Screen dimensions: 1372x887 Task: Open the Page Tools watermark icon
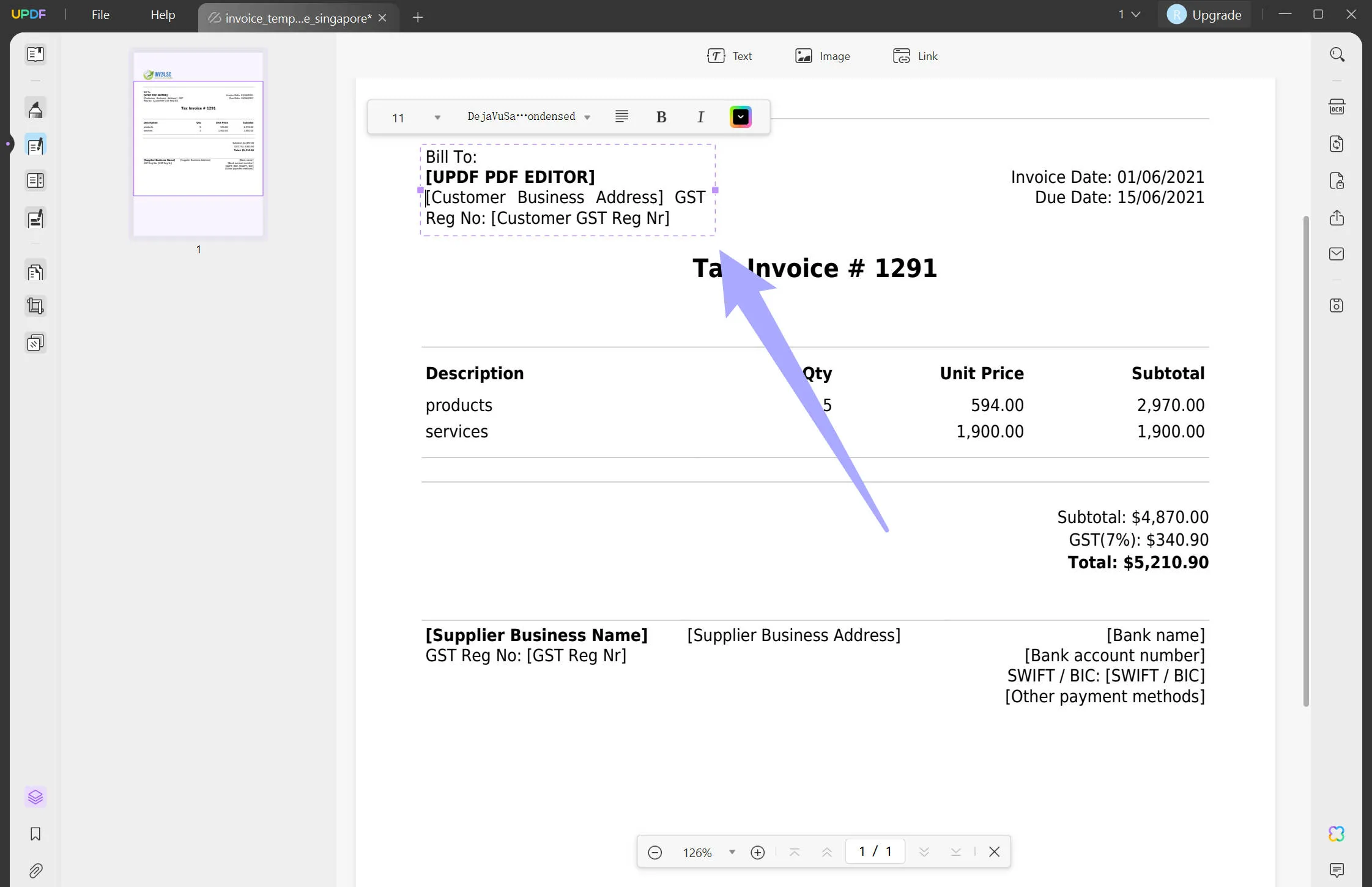(35, 343)
